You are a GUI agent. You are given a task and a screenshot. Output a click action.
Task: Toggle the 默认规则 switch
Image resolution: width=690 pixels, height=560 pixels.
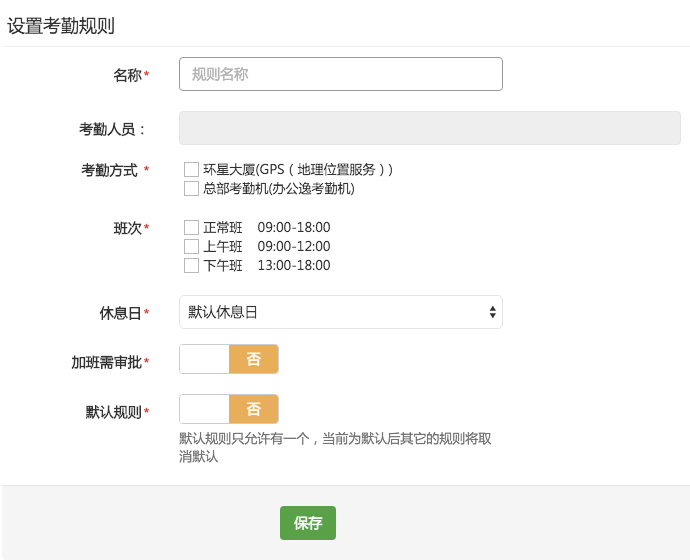pyautogui.click(x=229, y=409)
